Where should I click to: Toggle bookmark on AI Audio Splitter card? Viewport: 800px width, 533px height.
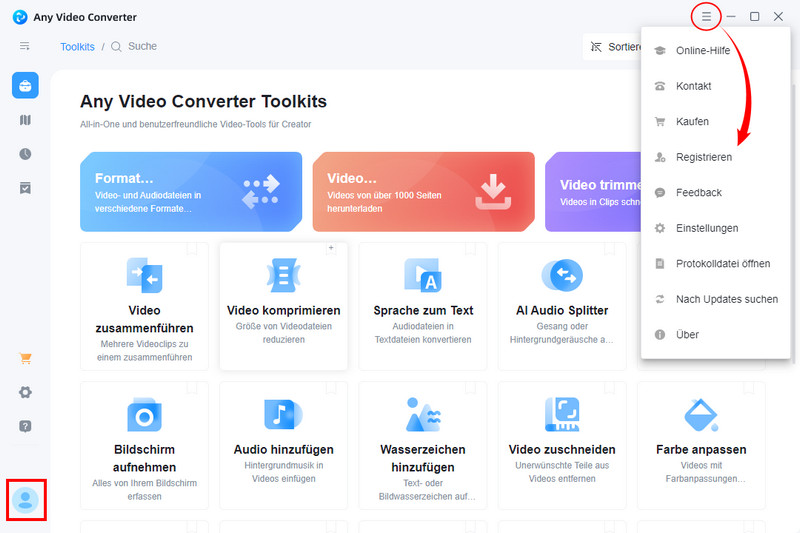(x=610, y=248)
